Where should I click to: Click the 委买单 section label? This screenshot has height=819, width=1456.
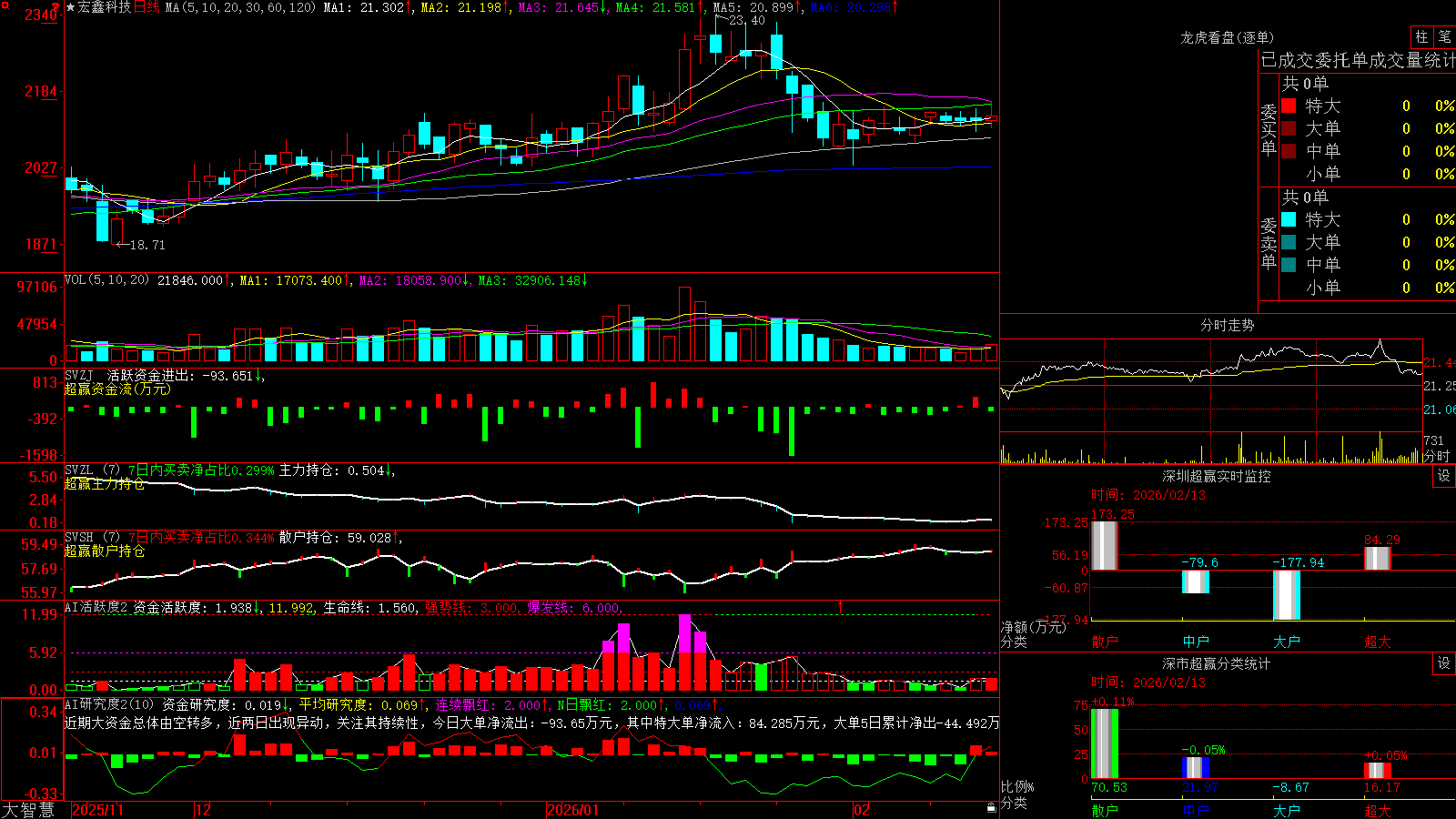1269,129
